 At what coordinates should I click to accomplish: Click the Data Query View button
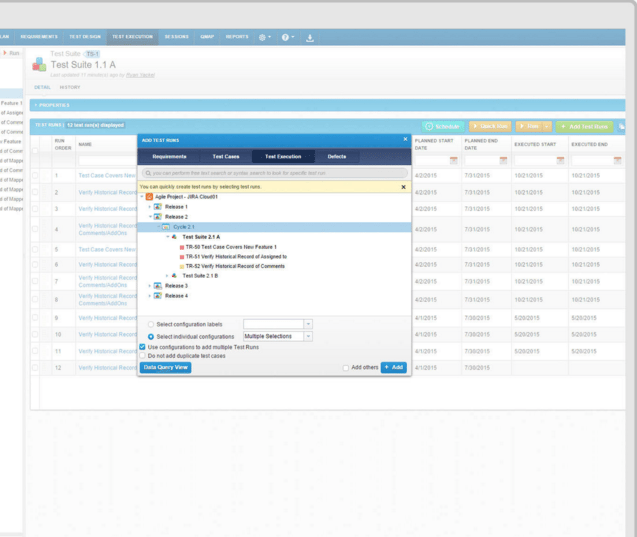(165, 367)
